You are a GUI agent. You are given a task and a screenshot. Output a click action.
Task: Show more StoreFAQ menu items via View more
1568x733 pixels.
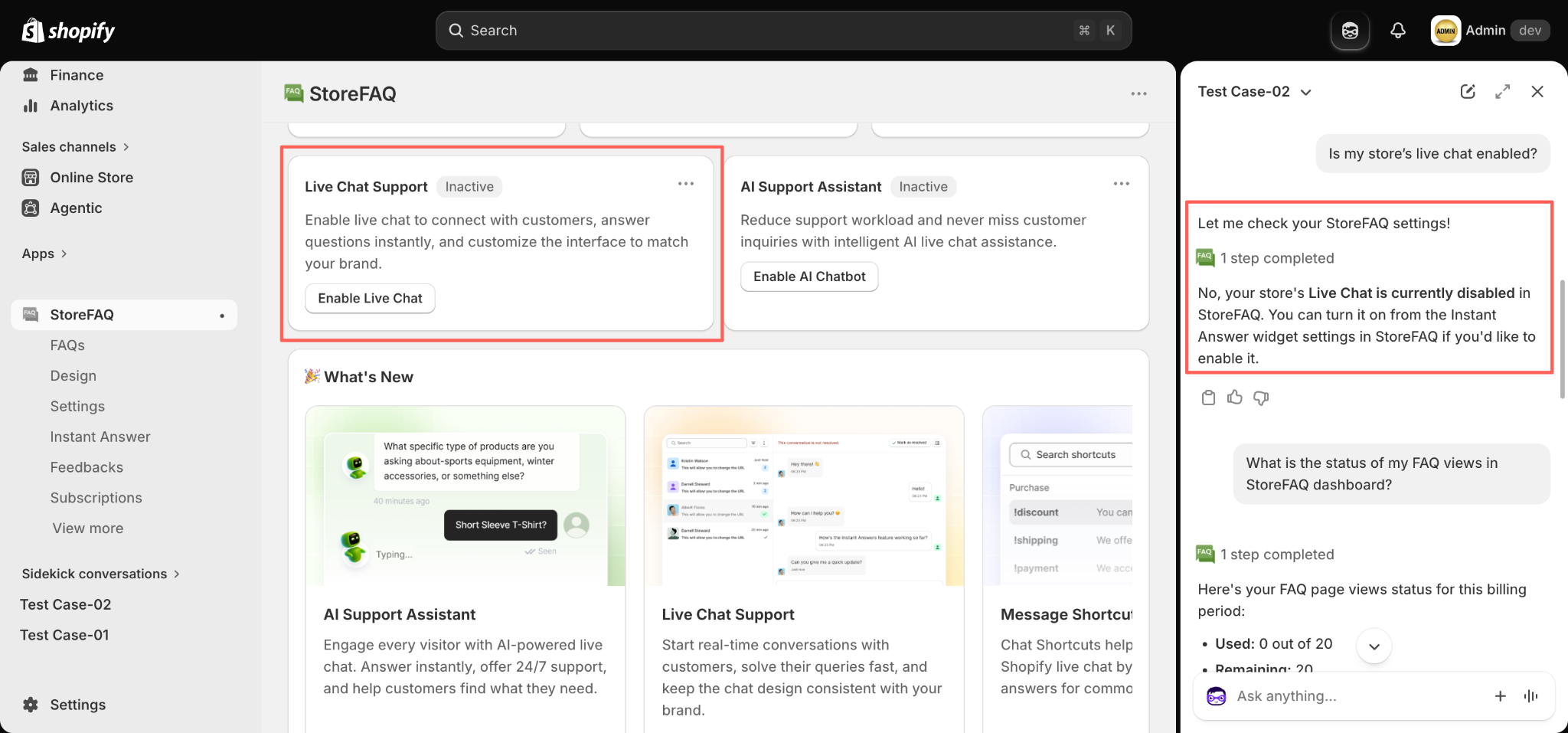[x=87, y=528]
